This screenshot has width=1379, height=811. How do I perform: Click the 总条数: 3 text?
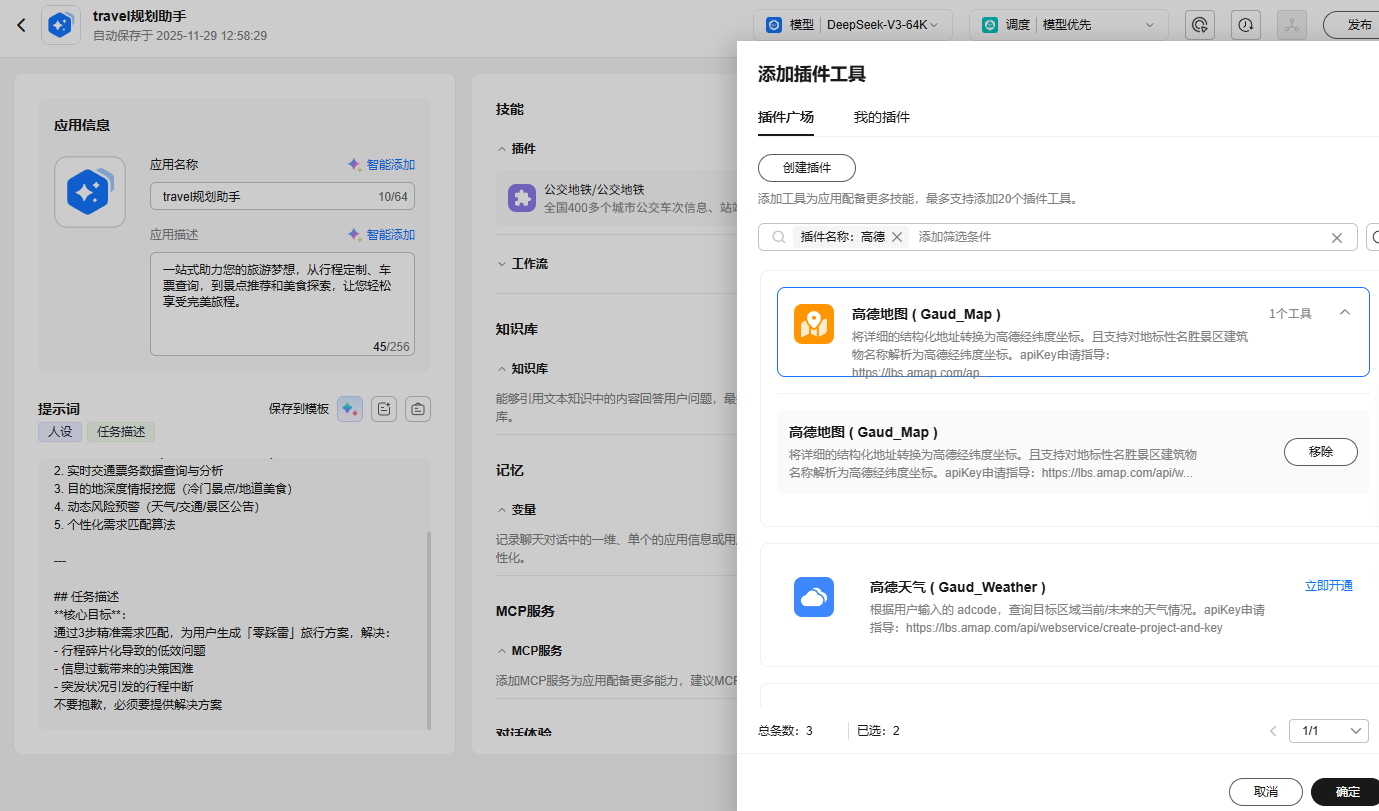coord(785,731)
